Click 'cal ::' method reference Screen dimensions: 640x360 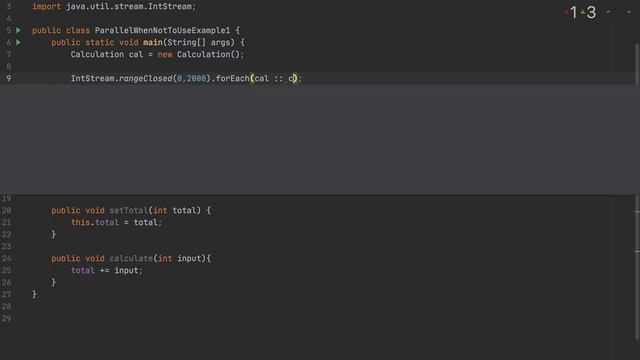click(x=269, y=78)
